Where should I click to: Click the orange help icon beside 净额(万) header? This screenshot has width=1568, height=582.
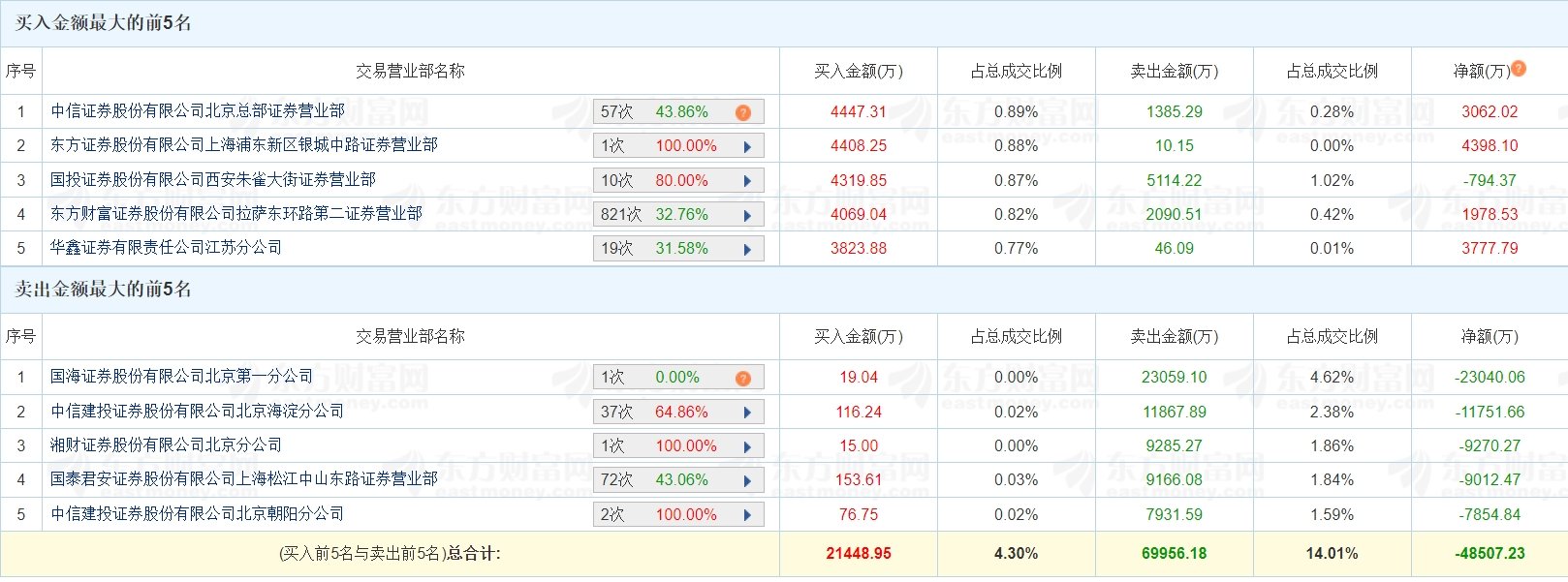pyautogui.click(x=1519, y=68)
